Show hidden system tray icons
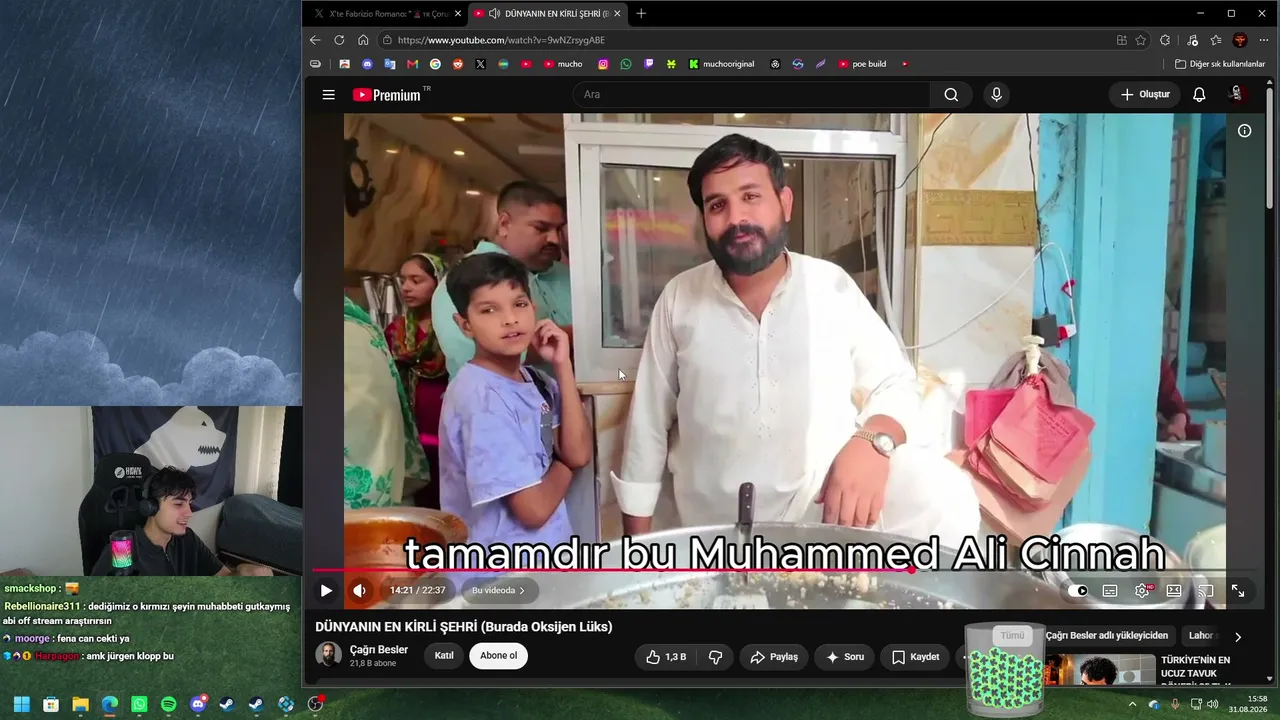 pos(1133,704)
